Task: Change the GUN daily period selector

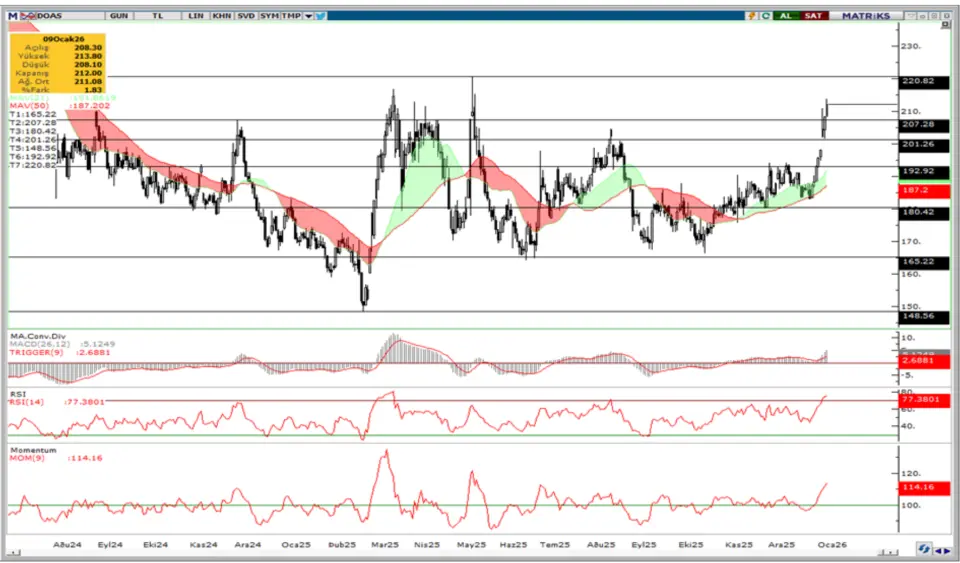Action: pos(119,16)
